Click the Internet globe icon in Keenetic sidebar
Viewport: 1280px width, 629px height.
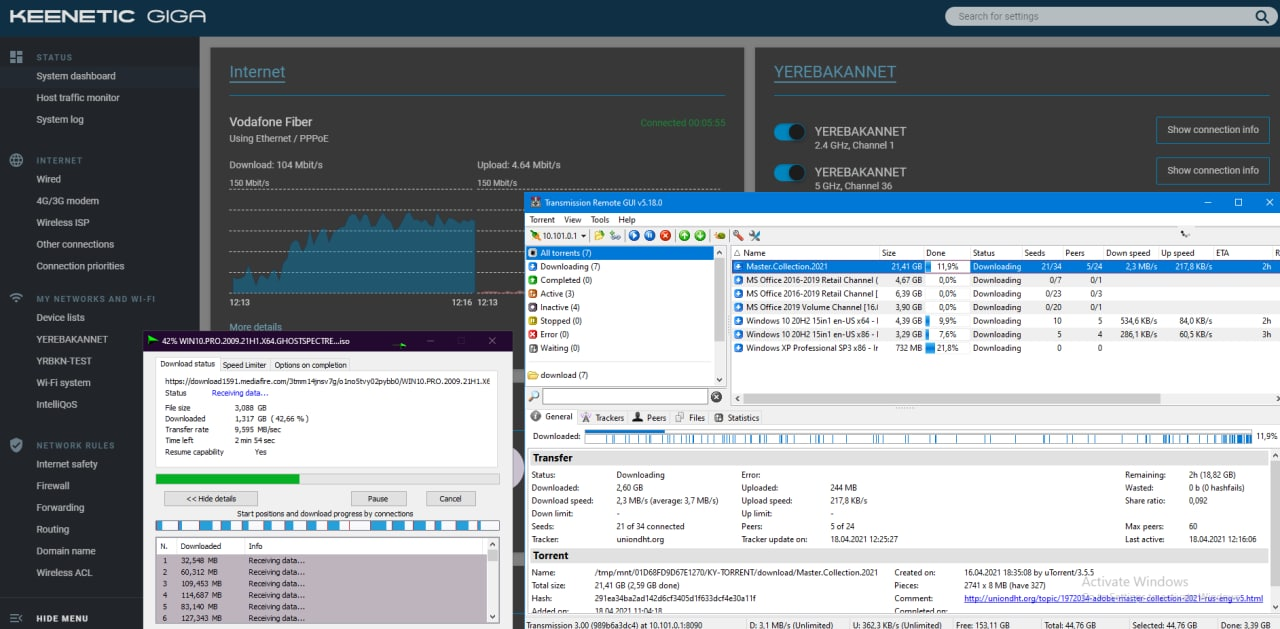16,160
